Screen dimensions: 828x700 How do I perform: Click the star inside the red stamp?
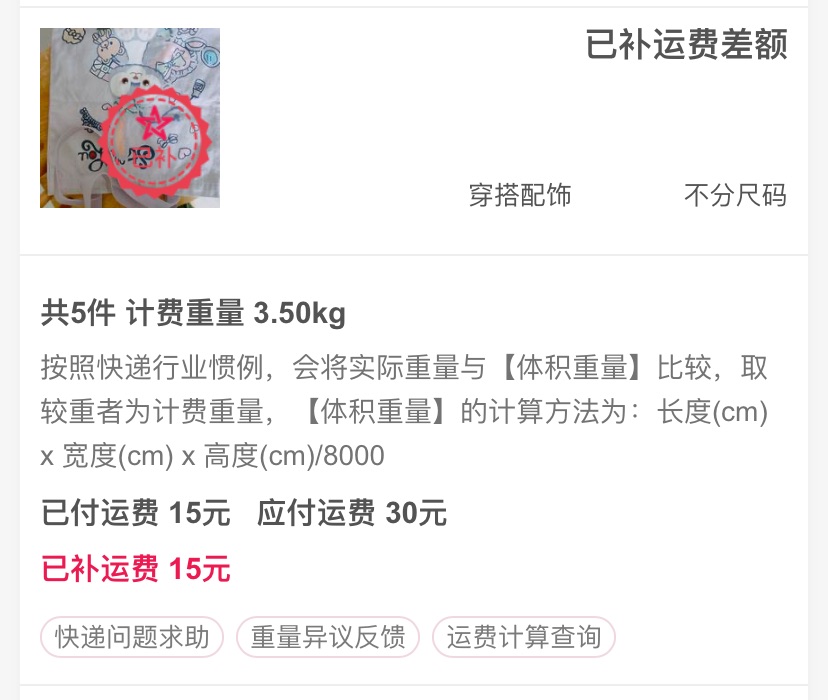click(153, 123)
